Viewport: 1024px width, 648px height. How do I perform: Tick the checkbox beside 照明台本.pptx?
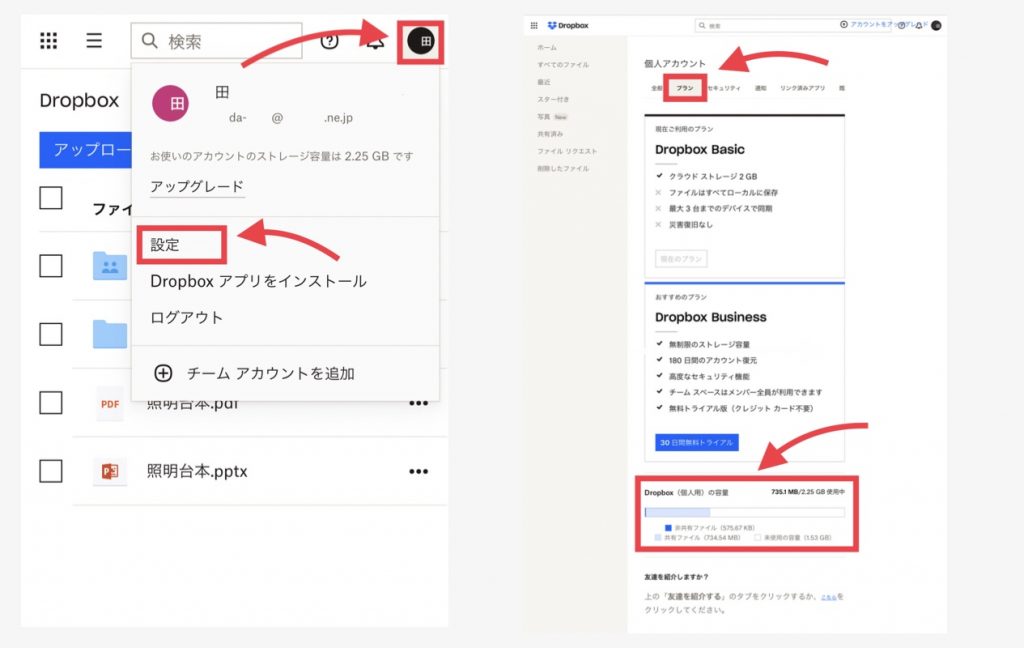pos(51,471)
